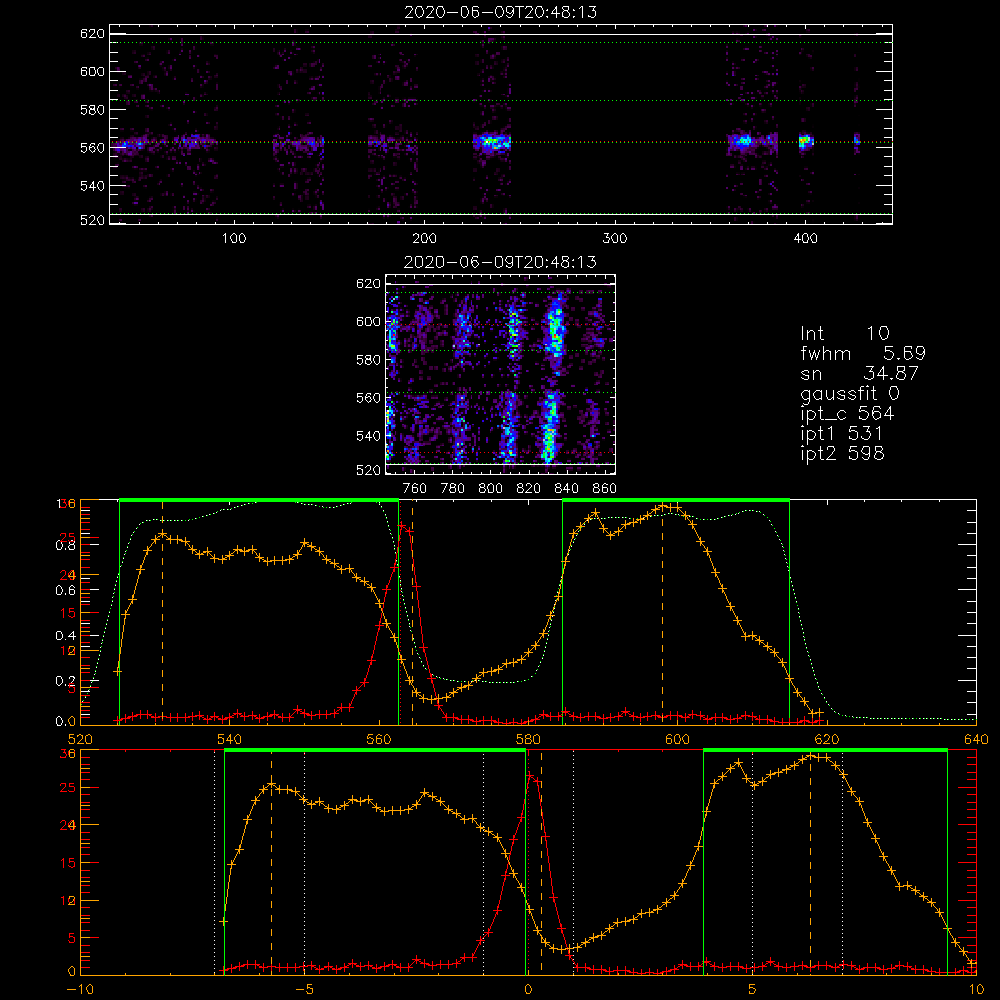Viewport: 1000px width, 1000px height.
Task: Click x-axis label 860 on middle image
Action: pyautogui.click(x=605, y=489)
